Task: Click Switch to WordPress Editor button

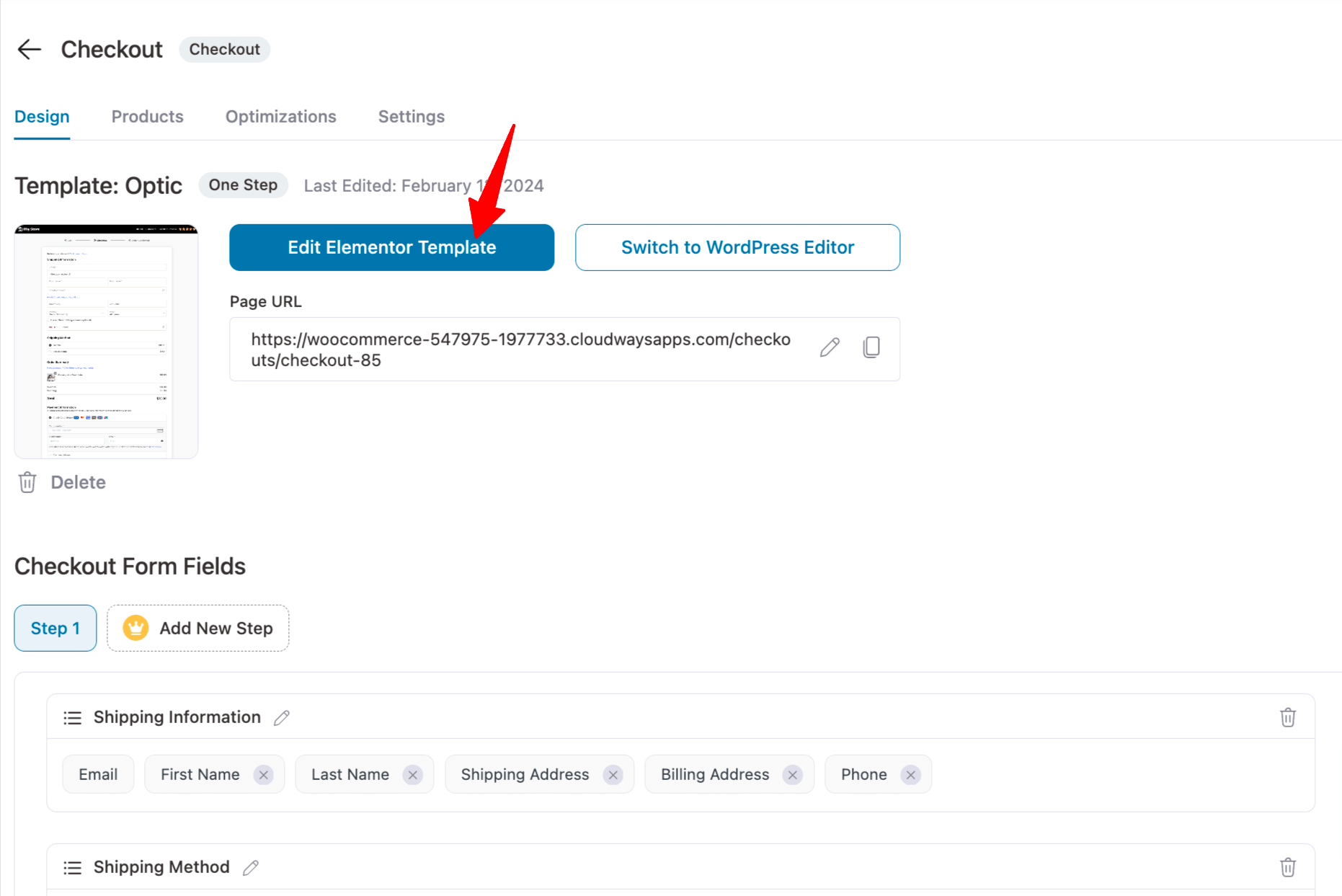Action: coord(737,248)
